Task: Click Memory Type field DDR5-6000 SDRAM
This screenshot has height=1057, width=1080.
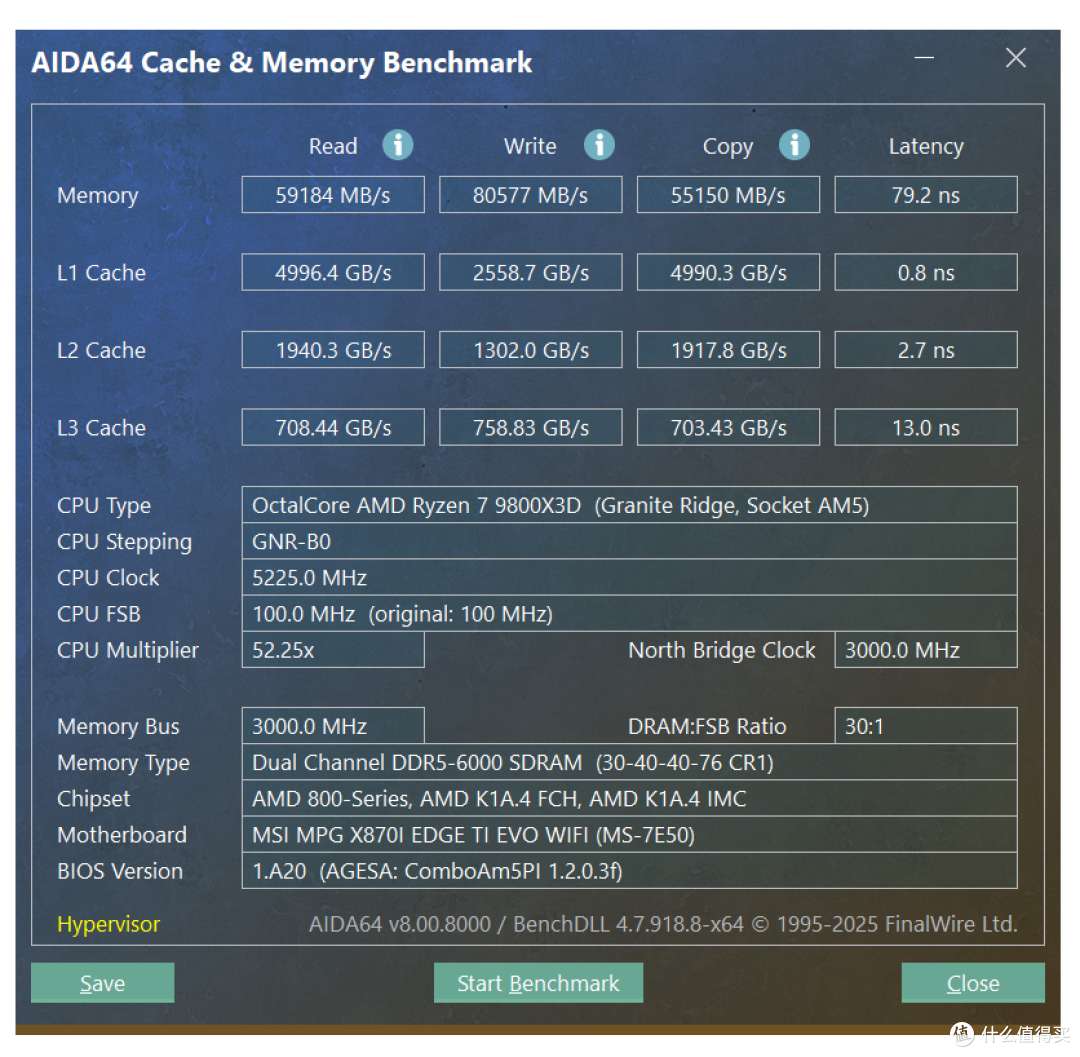Action: tap(630, 762)
